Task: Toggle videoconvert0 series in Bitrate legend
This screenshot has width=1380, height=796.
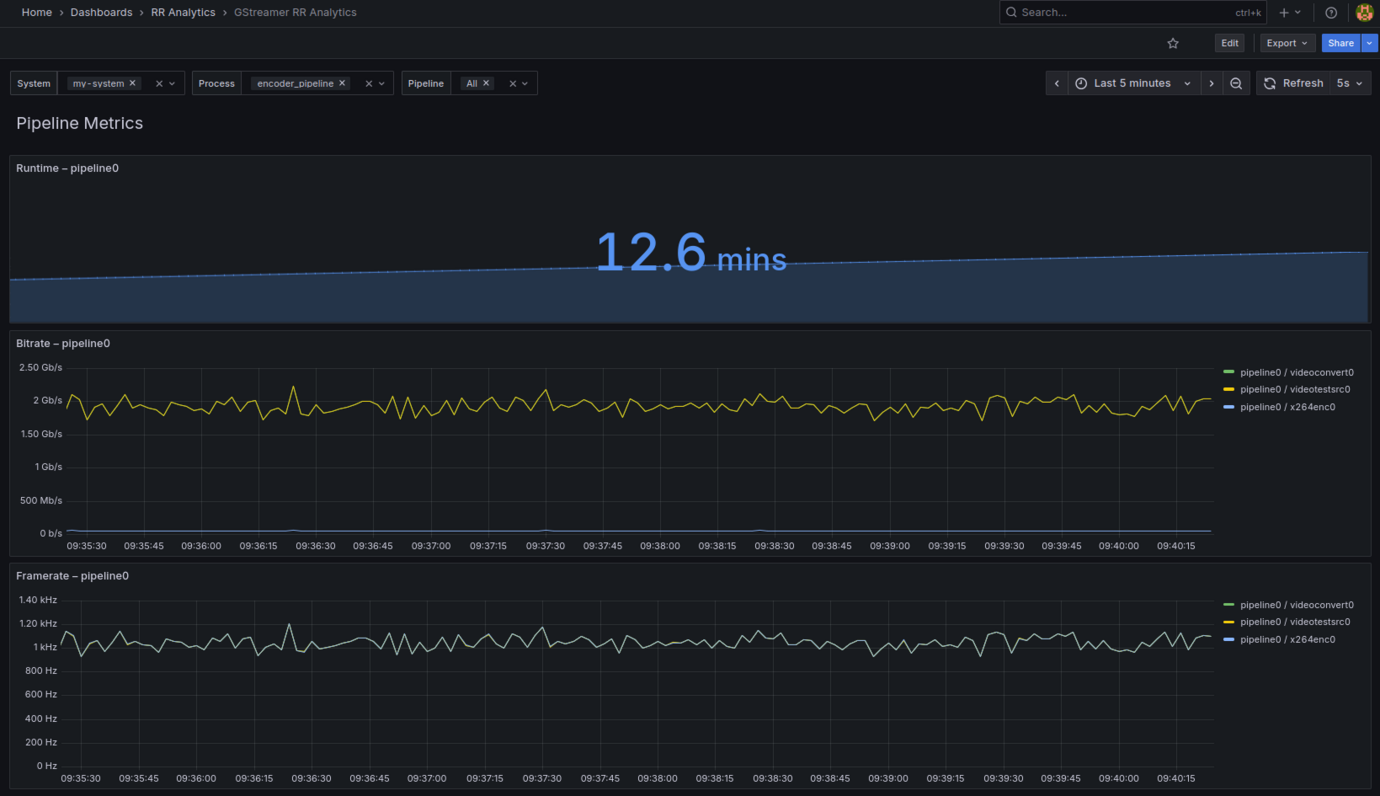Action: coord(1297,372)
